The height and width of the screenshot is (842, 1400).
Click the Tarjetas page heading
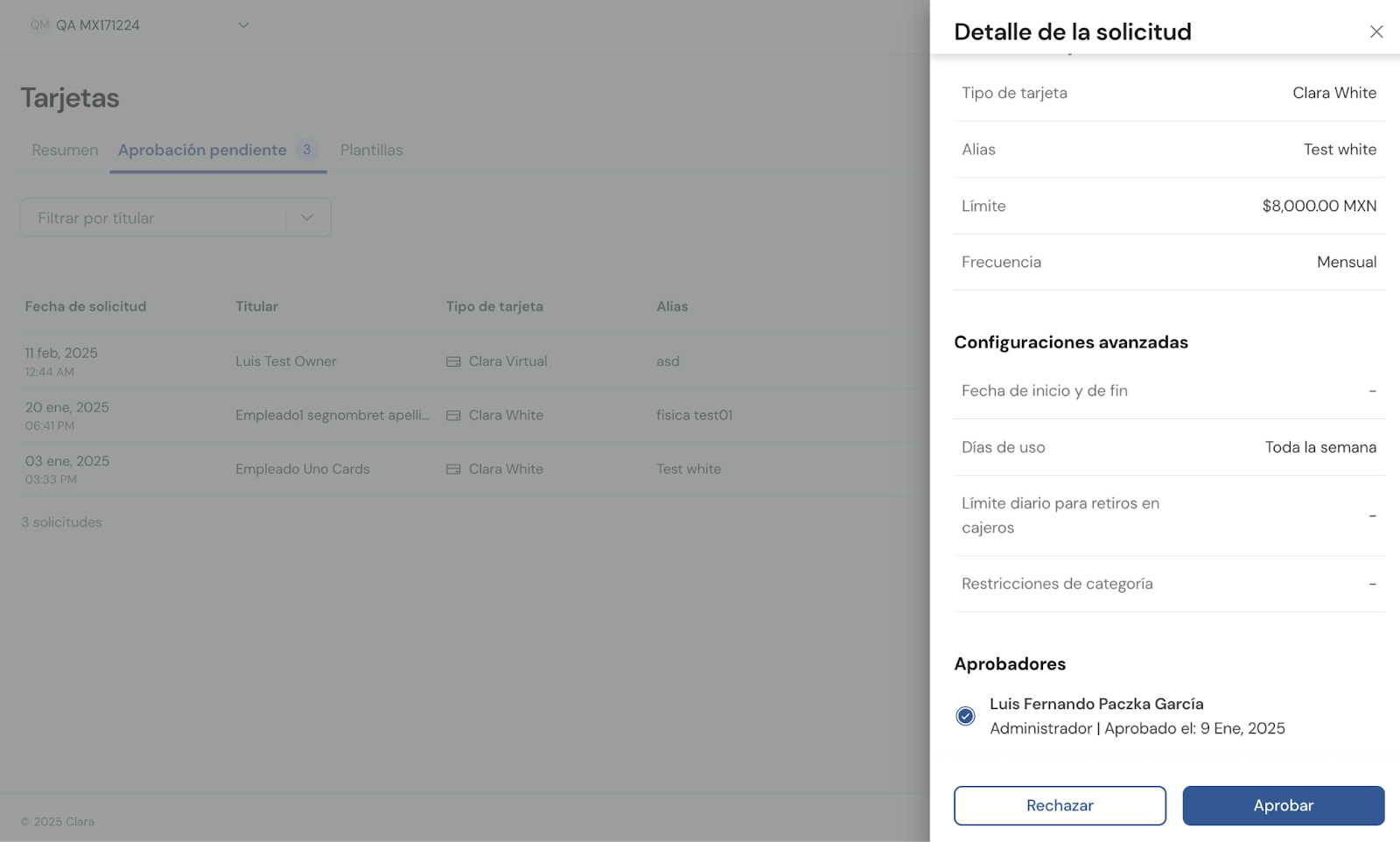pos(70,98)
